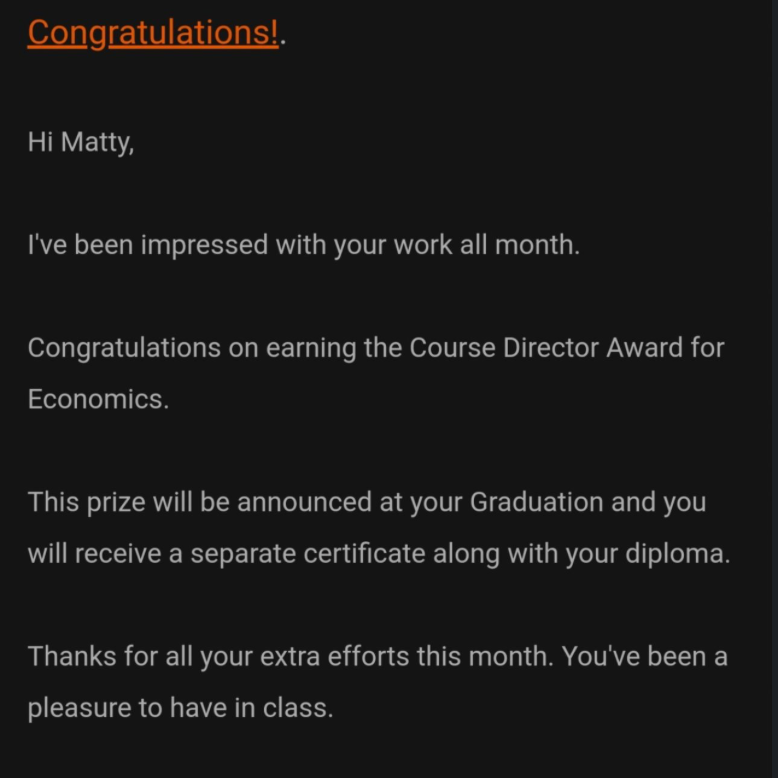Click the words "extra efforts"
The height and width of the screenshot is (778, 778).
tap(335, 656)
